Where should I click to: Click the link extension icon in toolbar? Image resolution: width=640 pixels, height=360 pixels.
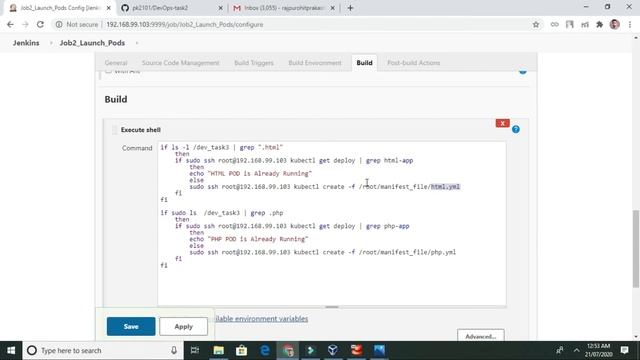coord(554,24)
